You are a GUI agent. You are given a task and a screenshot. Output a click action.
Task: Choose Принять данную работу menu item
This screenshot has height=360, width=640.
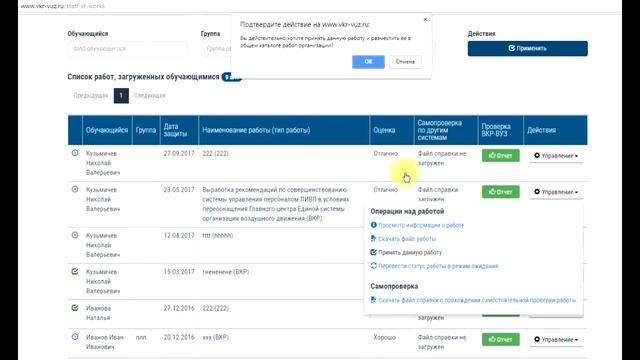[410, 253]
